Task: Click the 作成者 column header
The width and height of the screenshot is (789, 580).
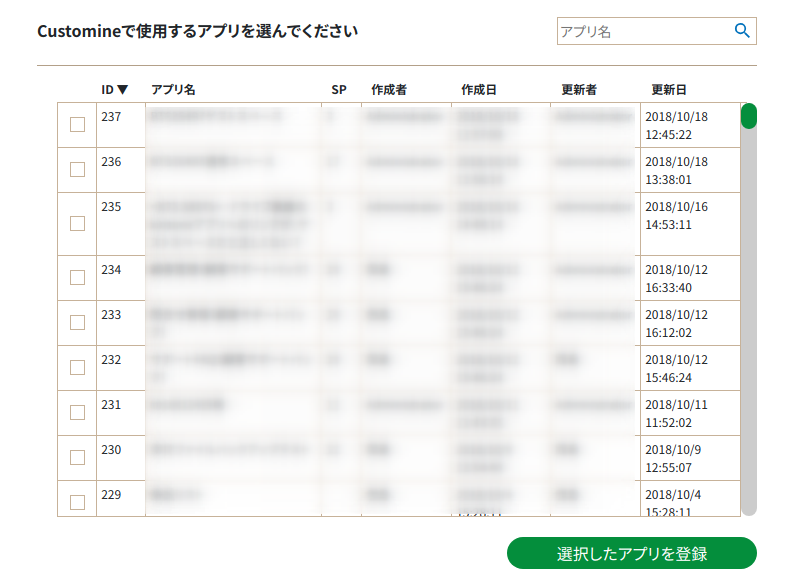Action: click(x=389, y=90)
